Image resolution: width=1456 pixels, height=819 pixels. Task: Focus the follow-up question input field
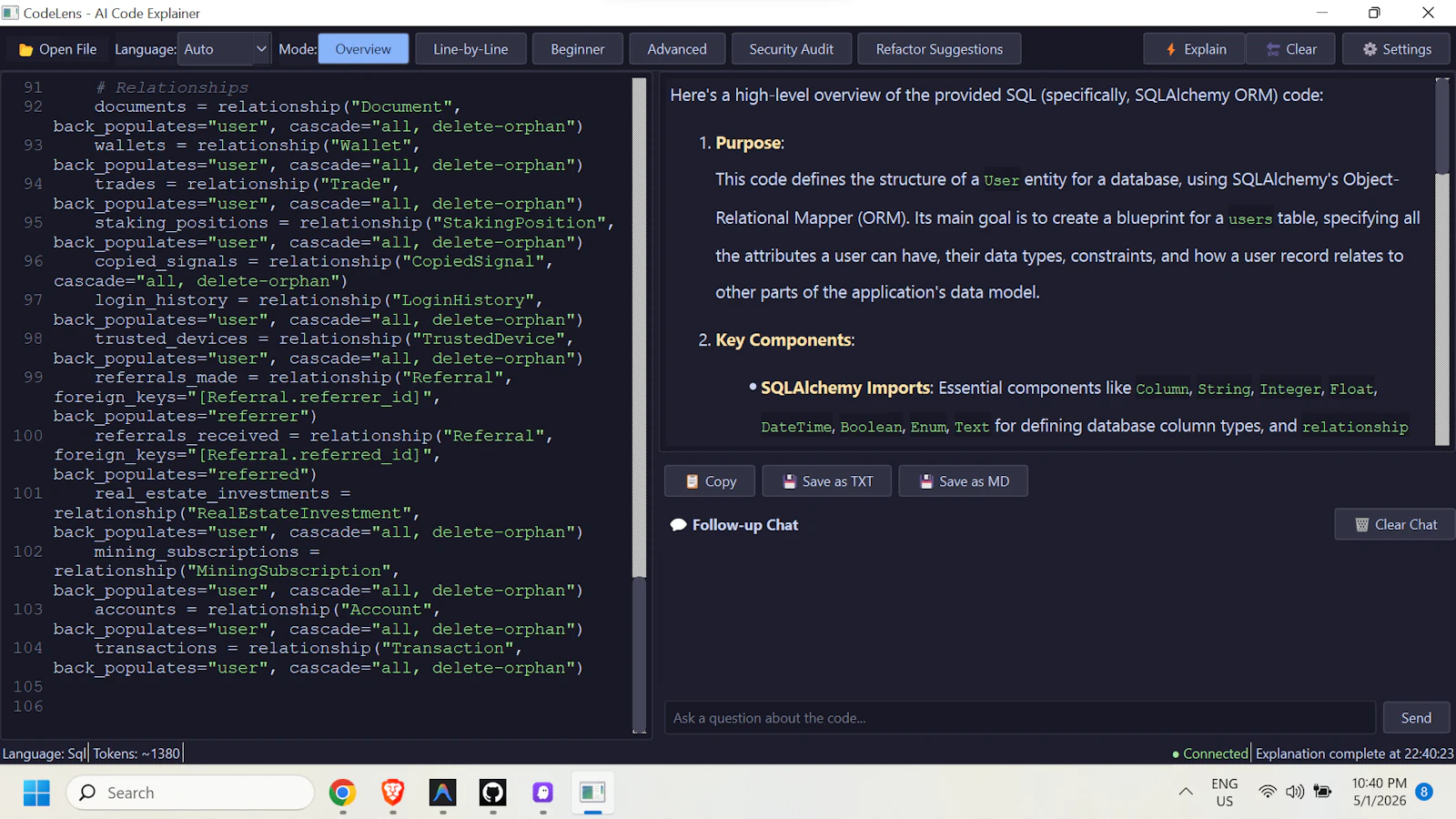click(1020, 718)
